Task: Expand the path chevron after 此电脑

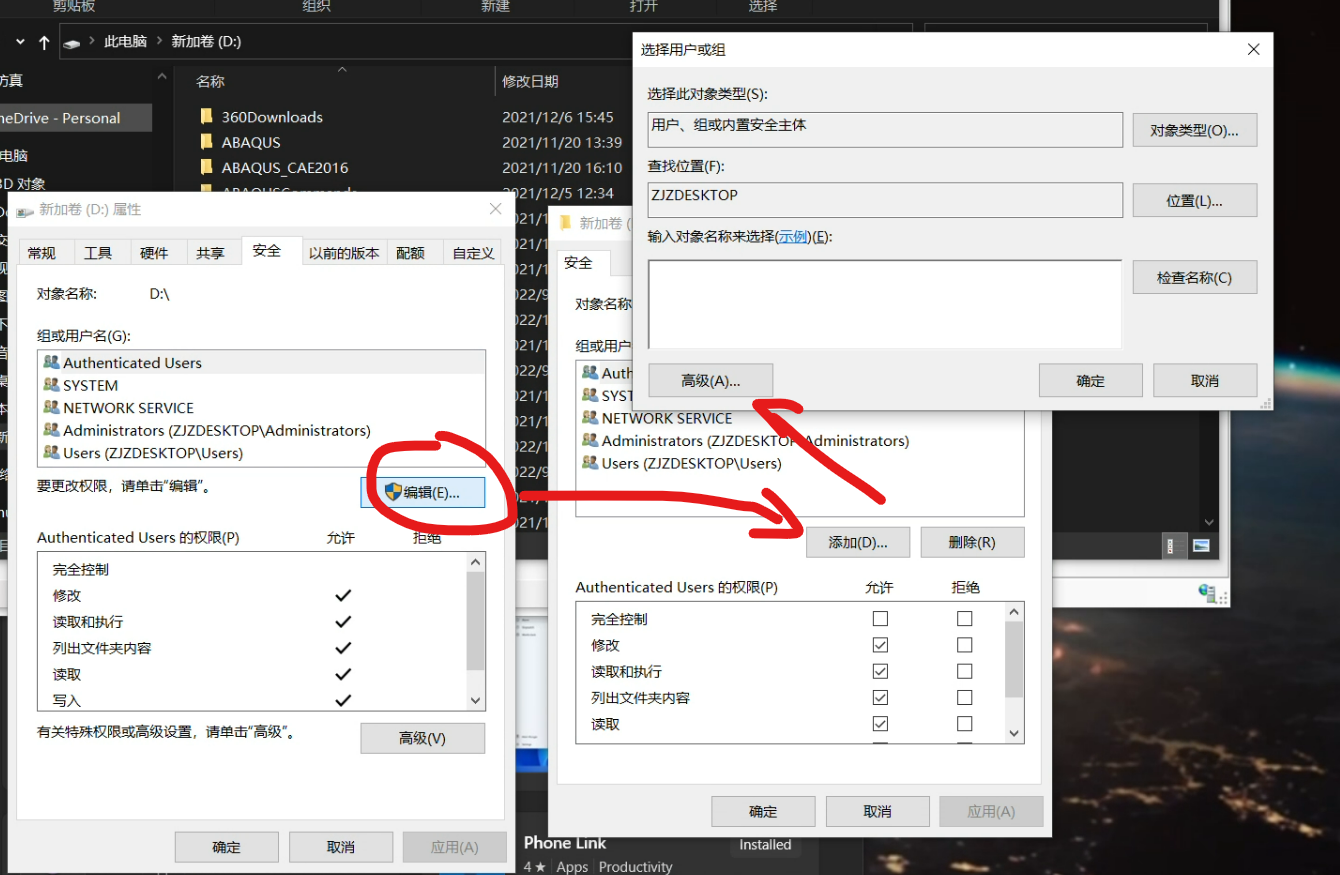Action: (159, 42)
